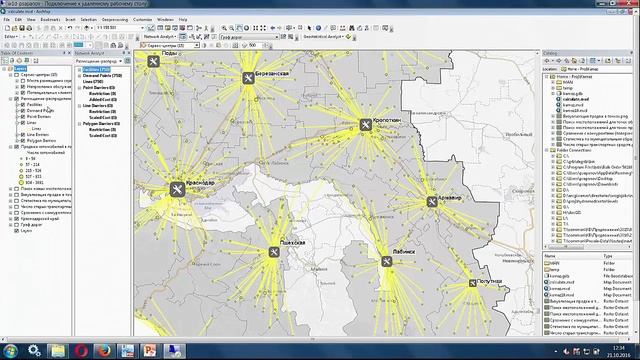Open Граф дорог network dataset dropdown

click(276, 37)
